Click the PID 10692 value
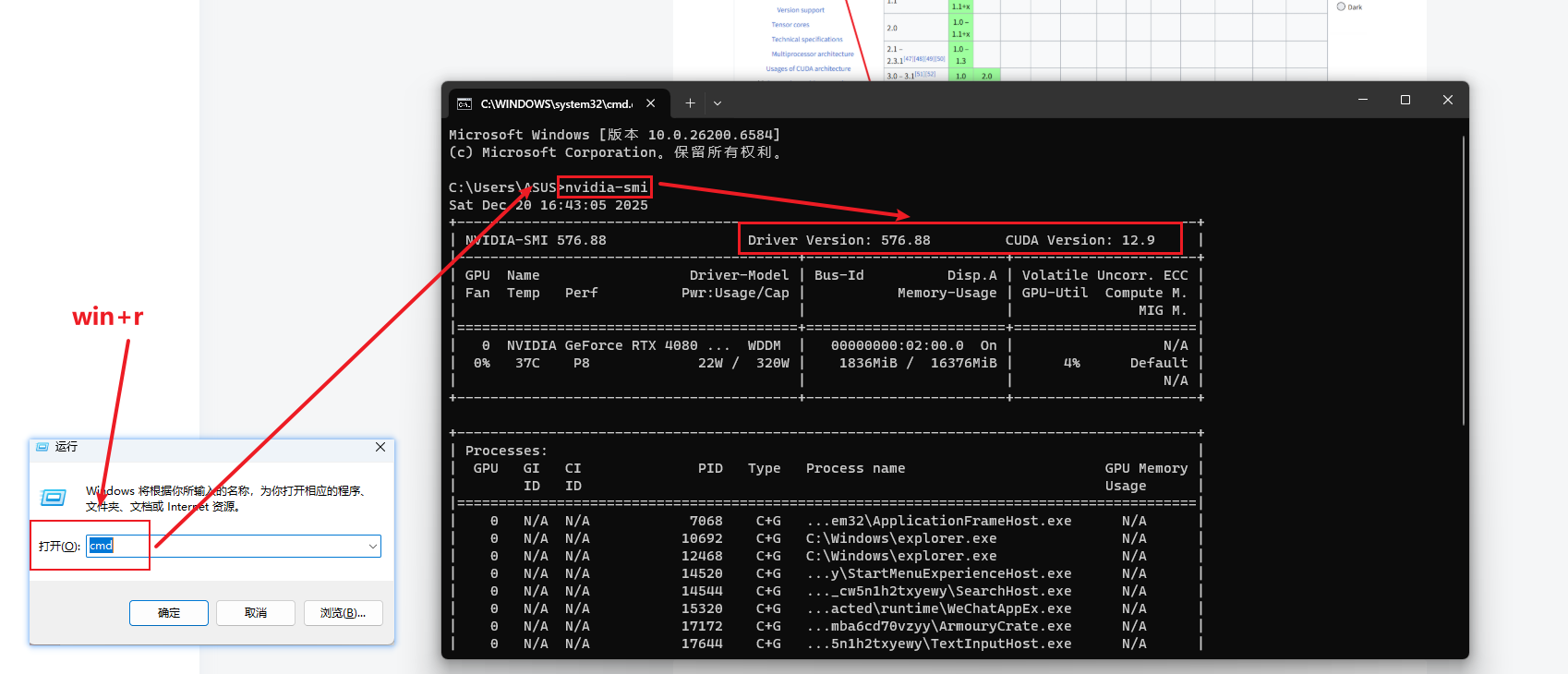The width and height of the screenshot is (1568, 674). [702, 538]
